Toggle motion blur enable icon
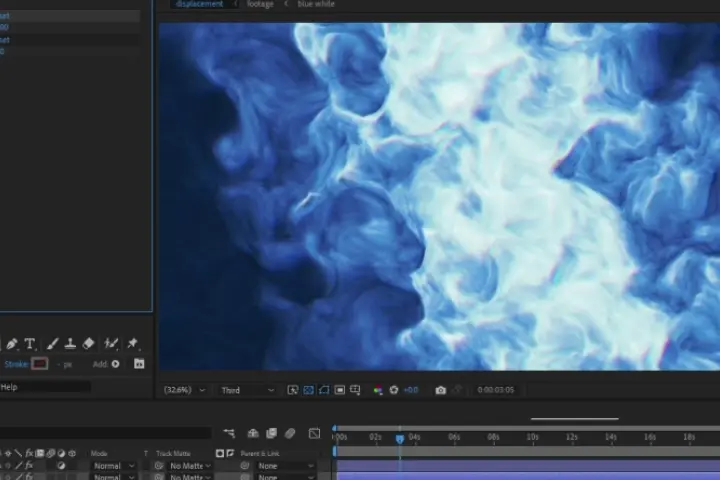The height and width of the screenshot is (480, 720). click(290, 433)
